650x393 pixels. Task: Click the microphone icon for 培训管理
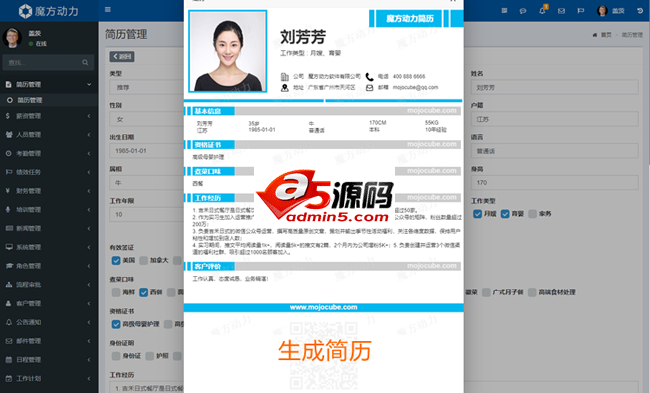click(8, 209)
